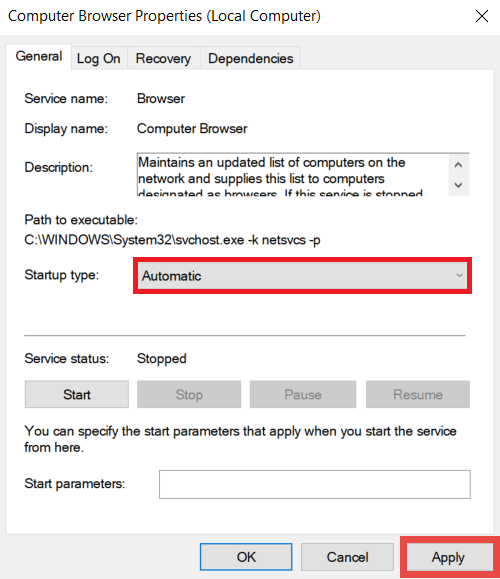
Task: Click the Automatic startup type value
Action: tap(172, 276)
